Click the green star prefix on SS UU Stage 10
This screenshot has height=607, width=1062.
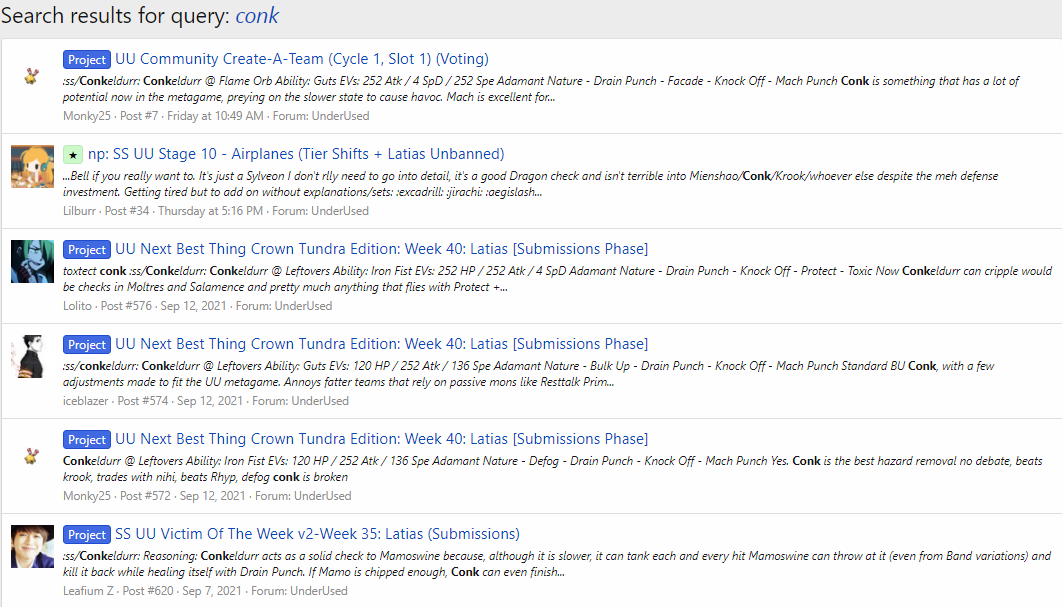click(73, 154)
